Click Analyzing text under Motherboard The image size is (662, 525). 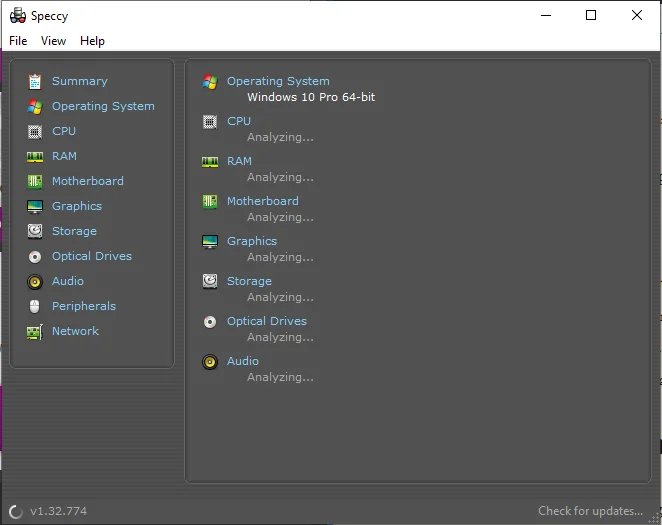280,217
